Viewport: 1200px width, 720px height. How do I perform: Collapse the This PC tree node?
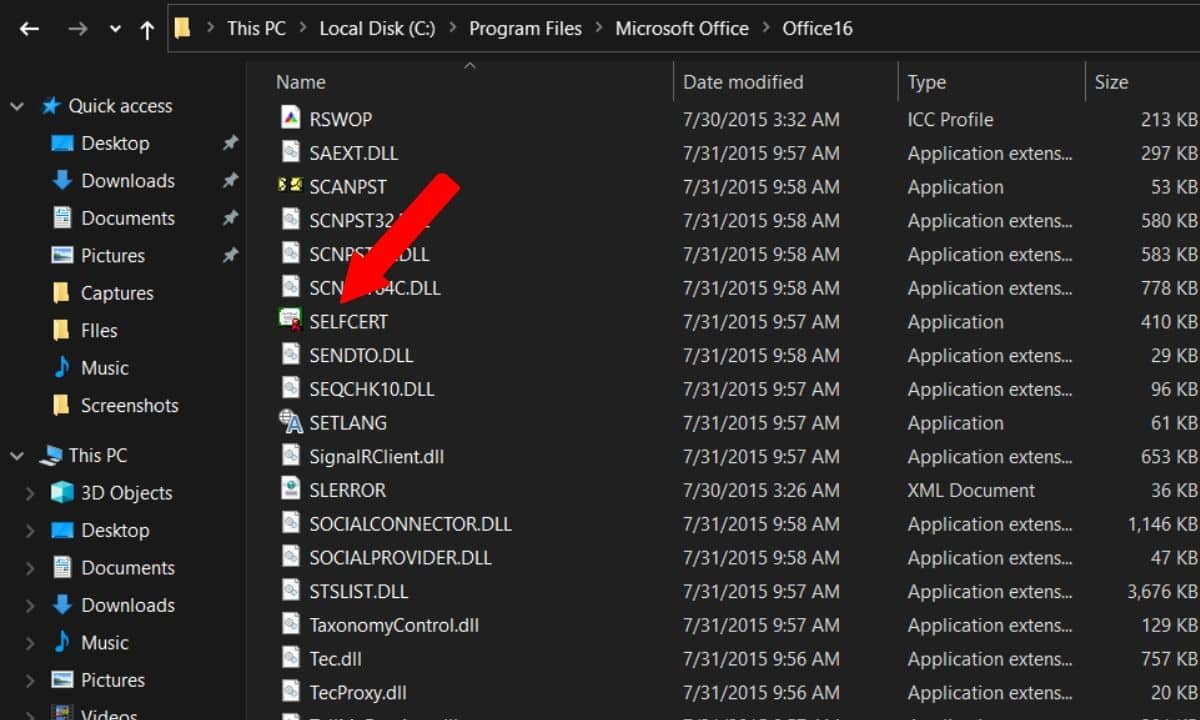17,456
